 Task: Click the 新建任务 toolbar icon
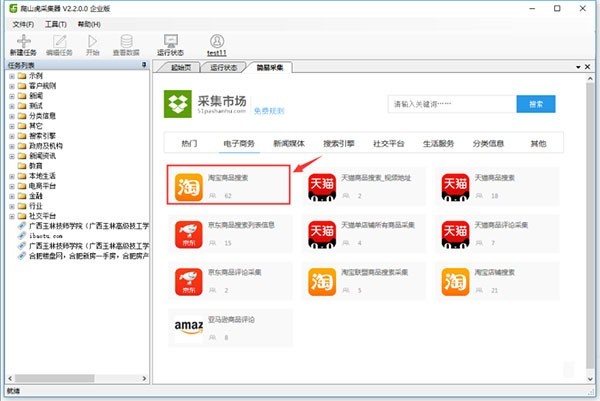(23, 42)
